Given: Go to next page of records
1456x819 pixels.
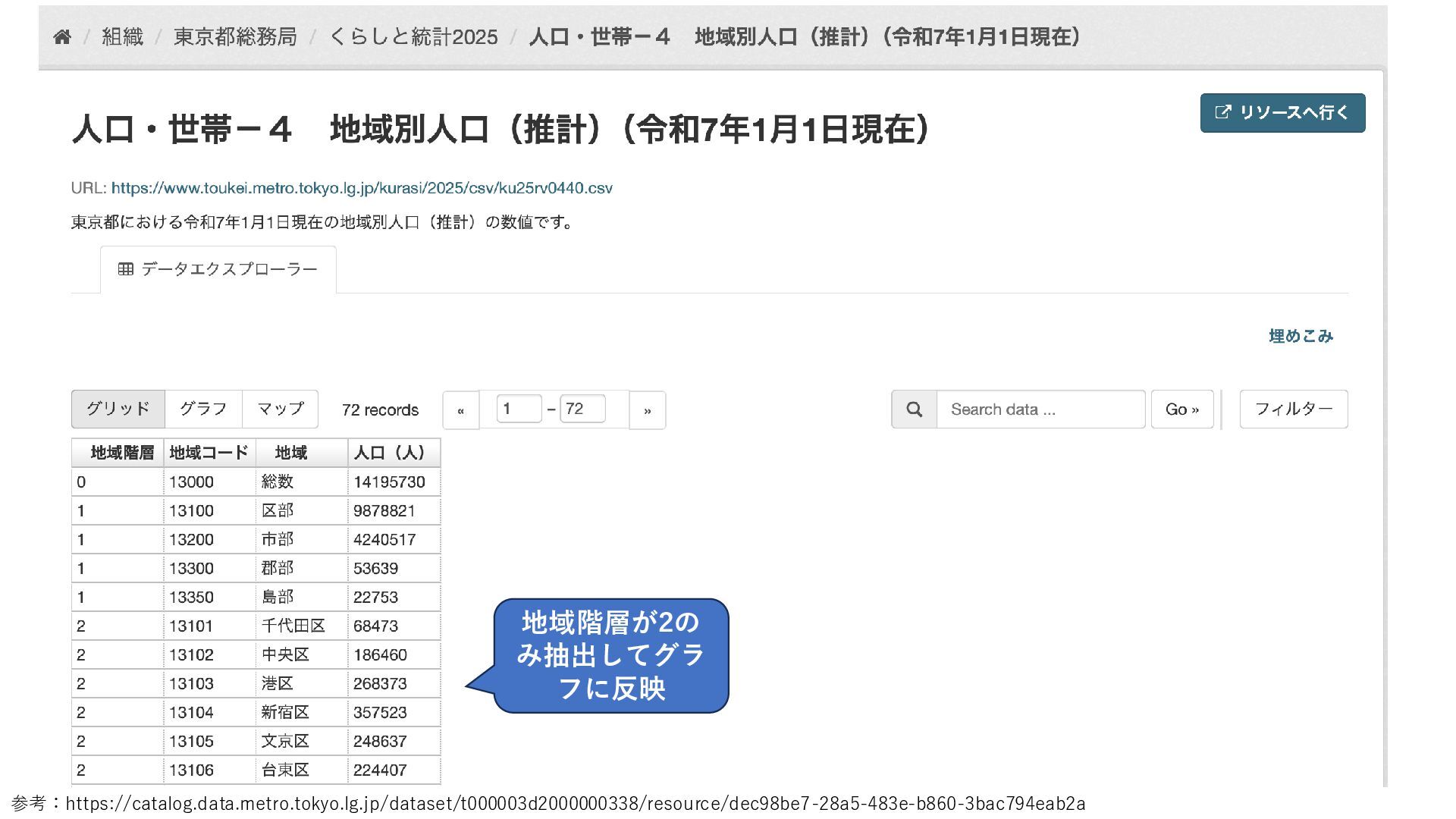Looking at the screenshot, I should (647, 410).
